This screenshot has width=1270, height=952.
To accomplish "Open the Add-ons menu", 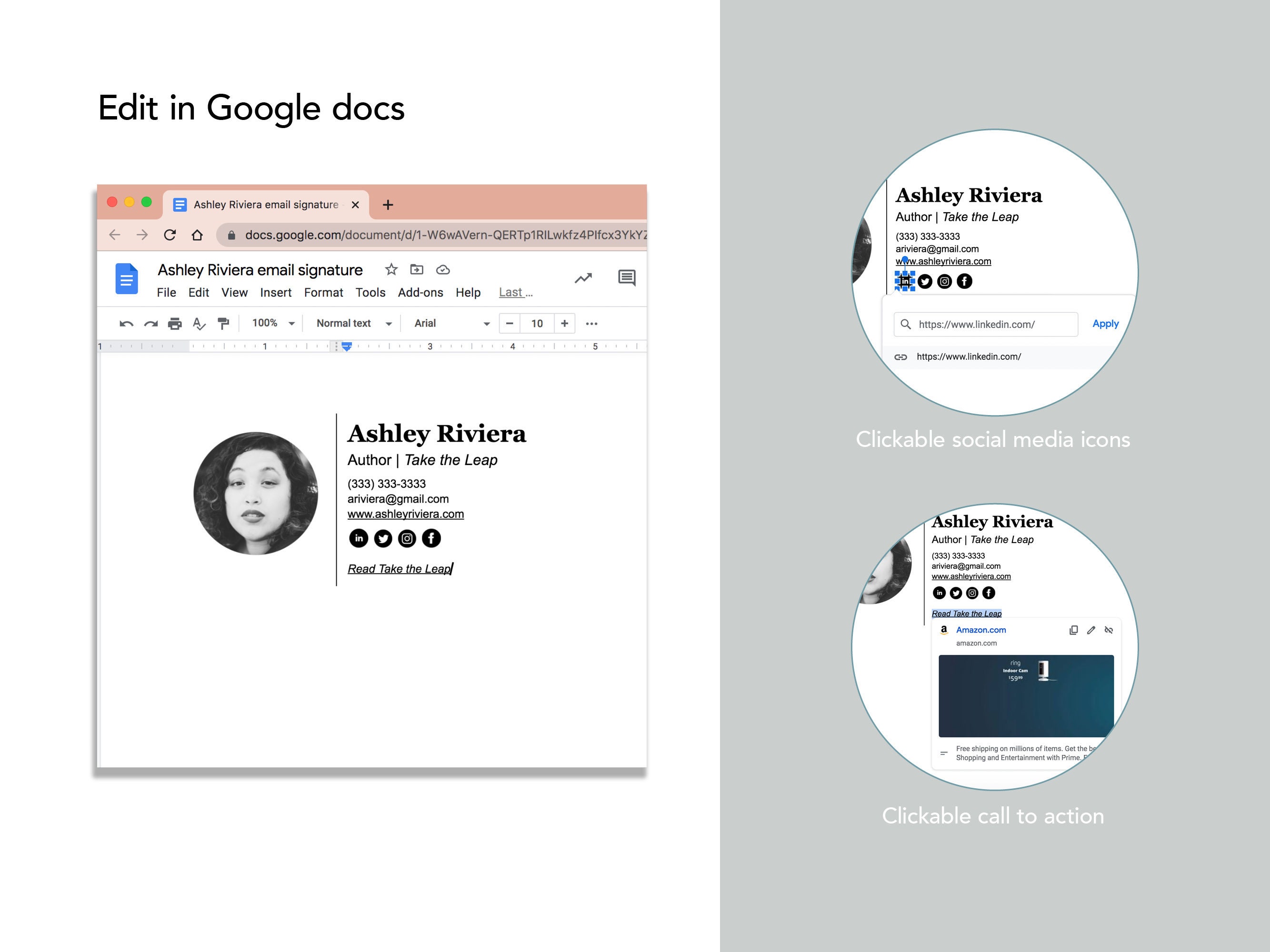I will (420, 293).
